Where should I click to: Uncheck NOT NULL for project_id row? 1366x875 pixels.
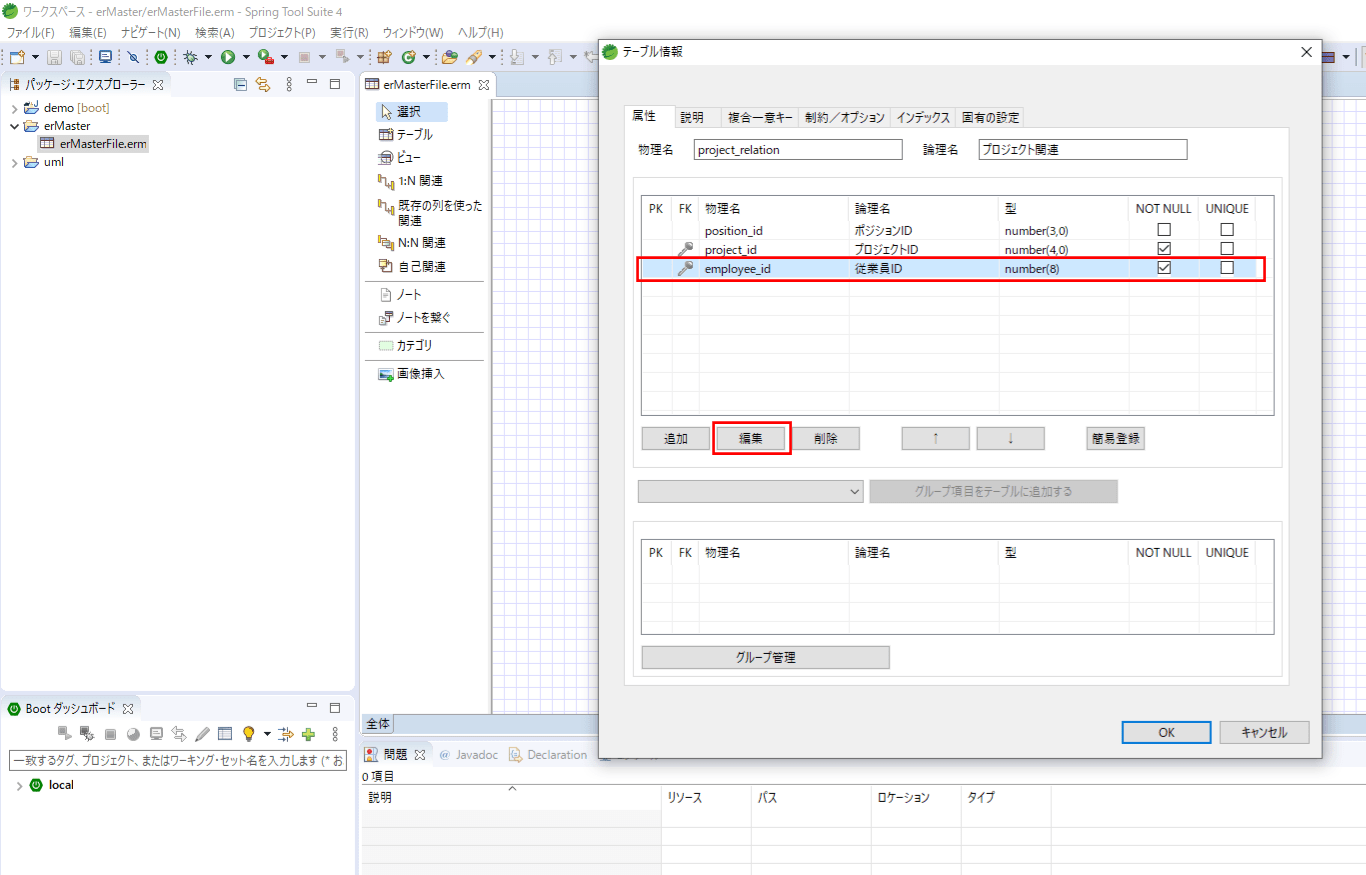coord(1163,249)
